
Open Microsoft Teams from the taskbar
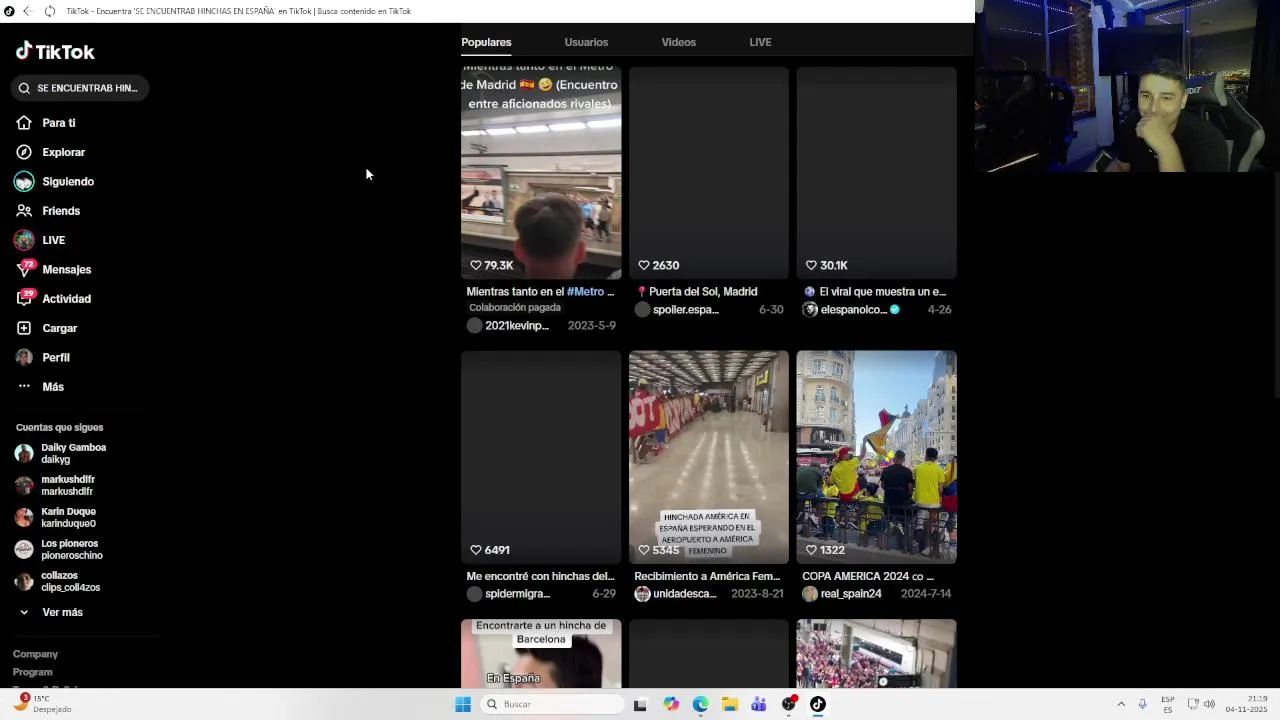tap(759, 704)
